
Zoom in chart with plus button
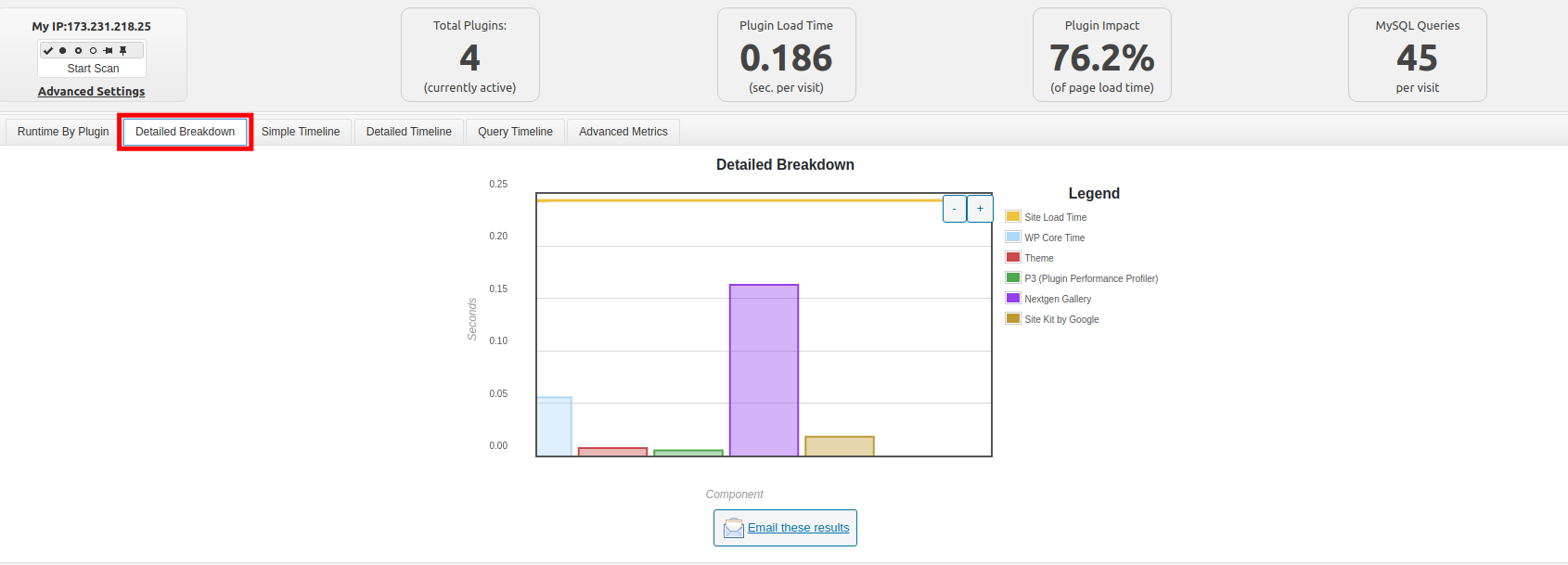[980, 209]
